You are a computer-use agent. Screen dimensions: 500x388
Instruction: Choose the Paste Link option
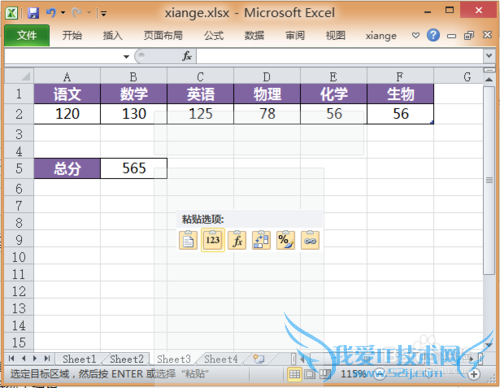tap(310, 240)
